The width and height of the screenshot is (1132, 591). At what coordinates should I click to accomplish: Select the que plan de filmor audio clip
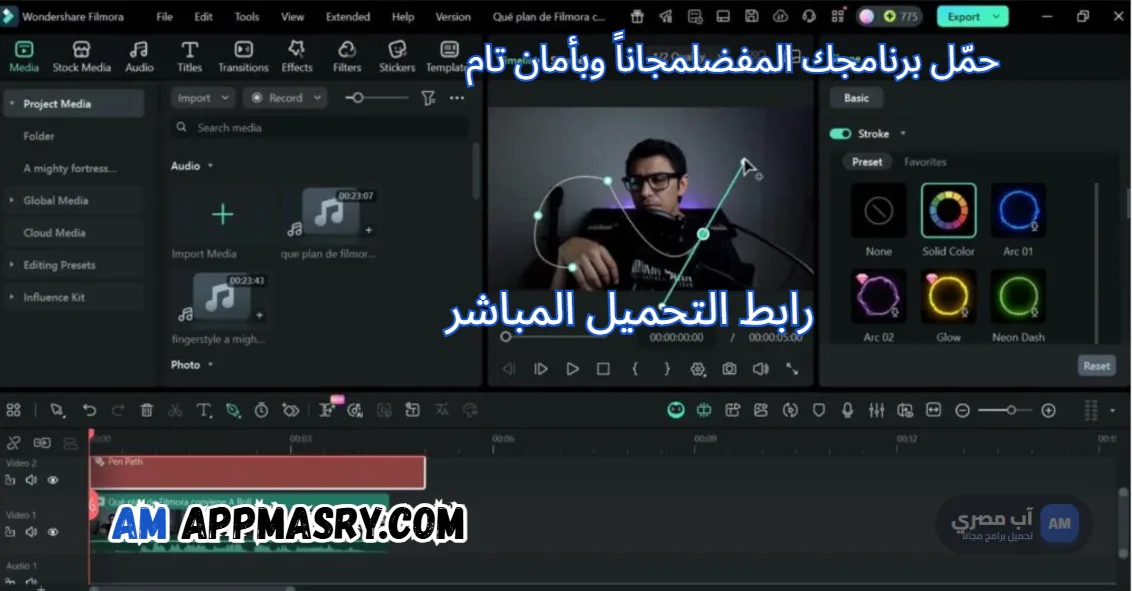(330, 214)
